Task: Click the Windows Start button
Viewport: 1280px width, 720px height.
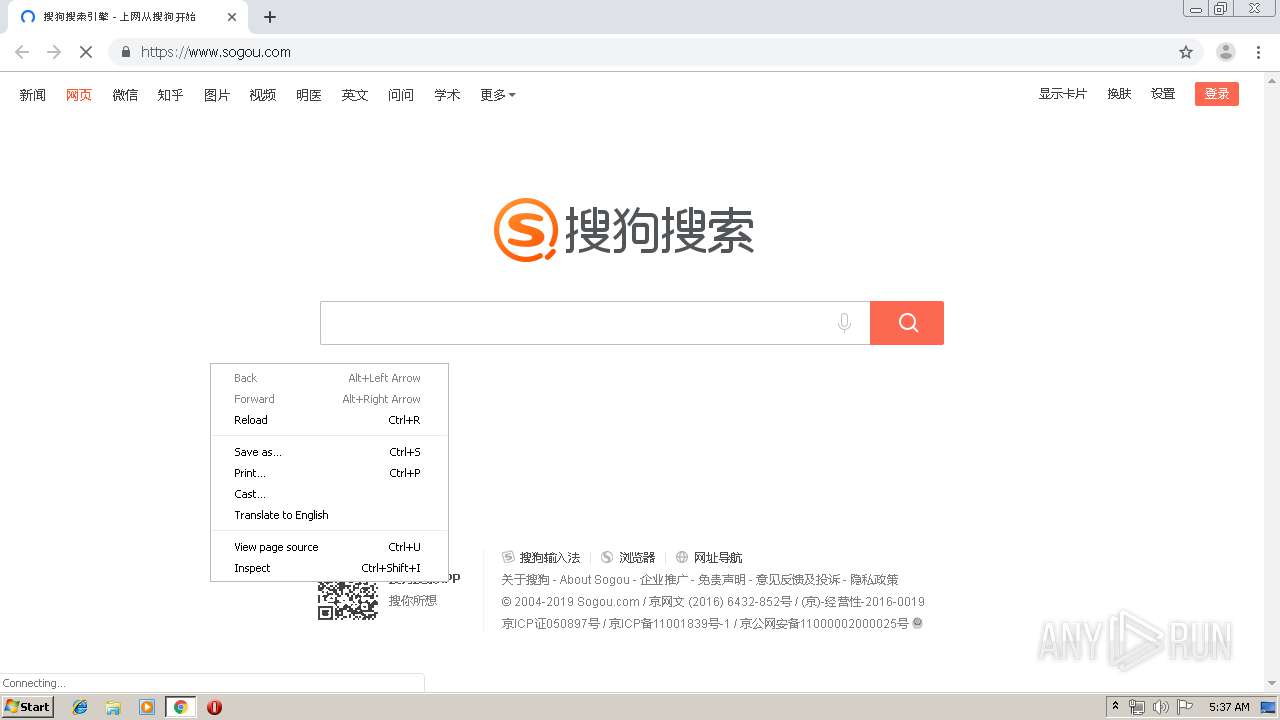Action: click(27, 707)
